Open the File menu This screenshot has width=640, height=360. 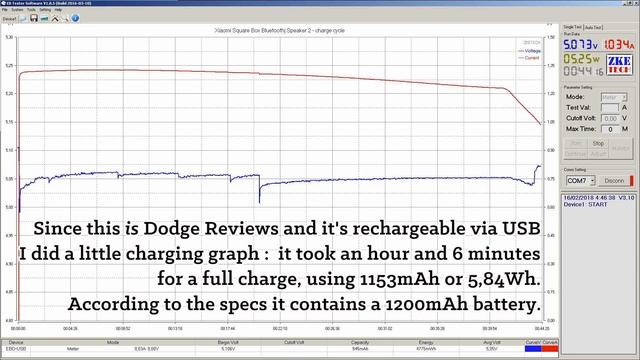tap(5, 10)
